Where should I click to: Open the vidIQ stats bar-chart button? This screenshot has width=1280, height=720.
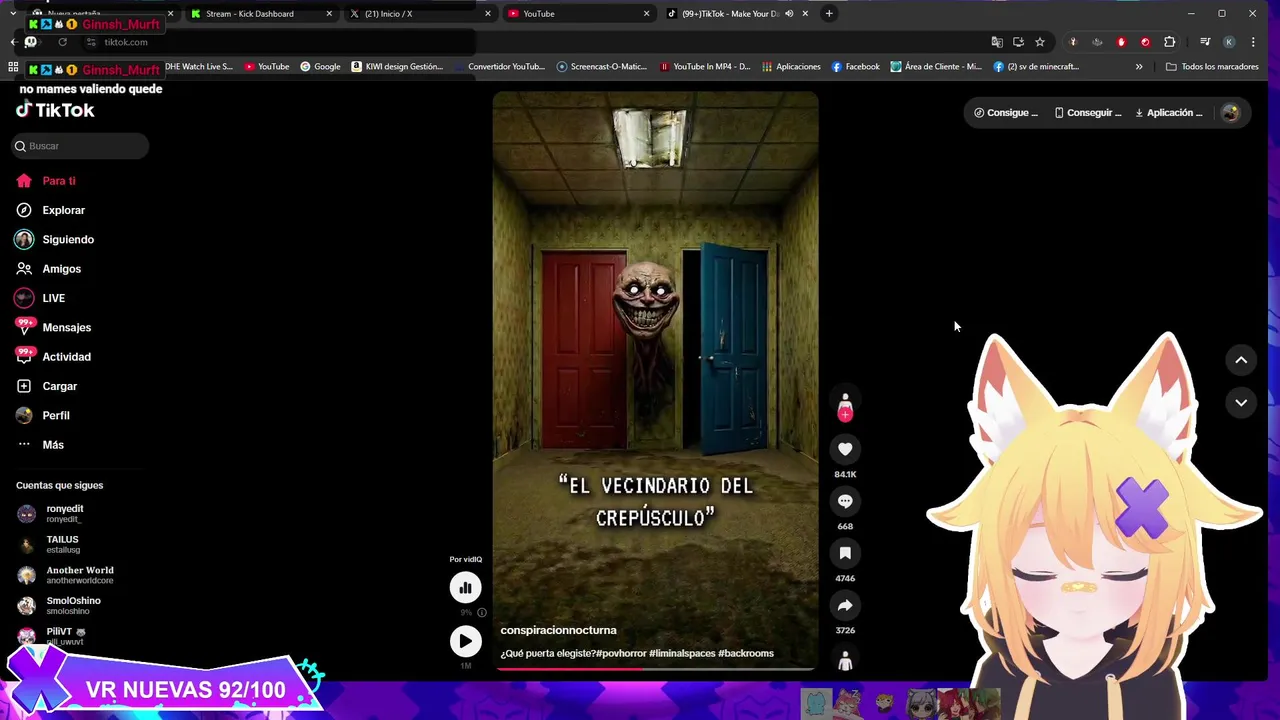point(465,588)
